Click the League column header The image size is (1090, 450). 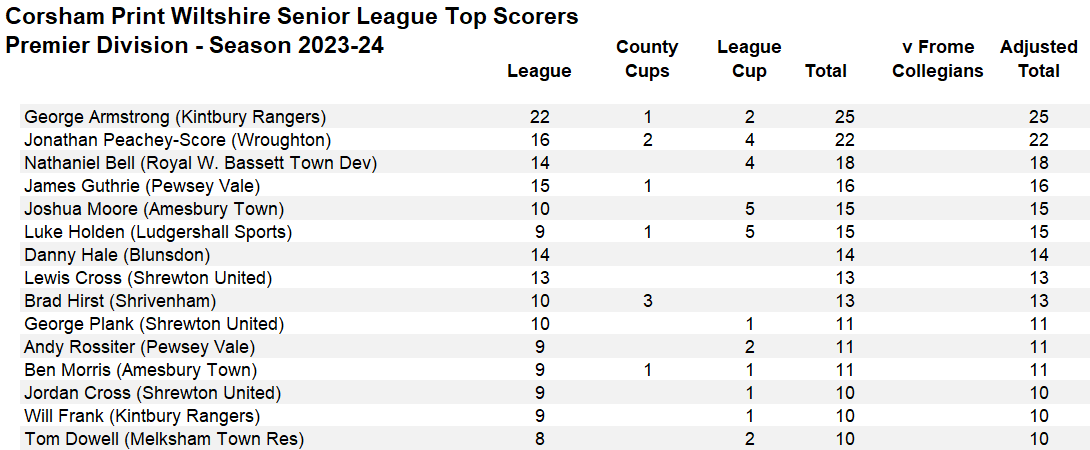539,71
